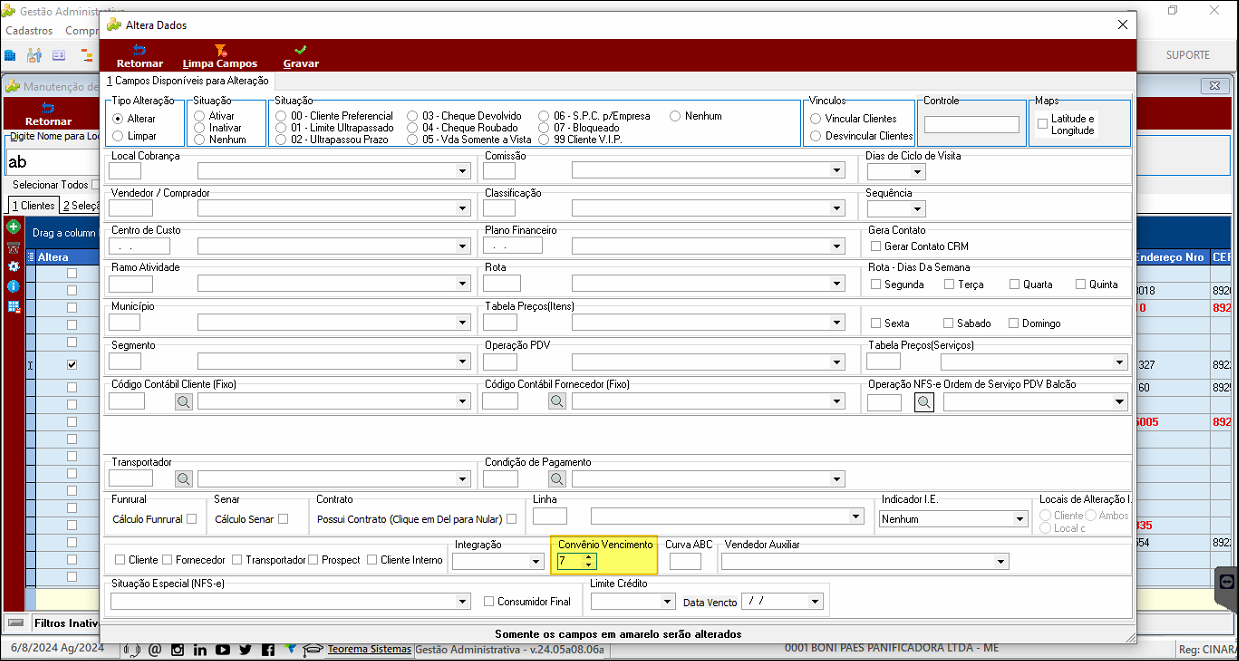Open the Facebook icon in the status bar
The height and width of the screenshot is (661, 1239).
(267, 649)
